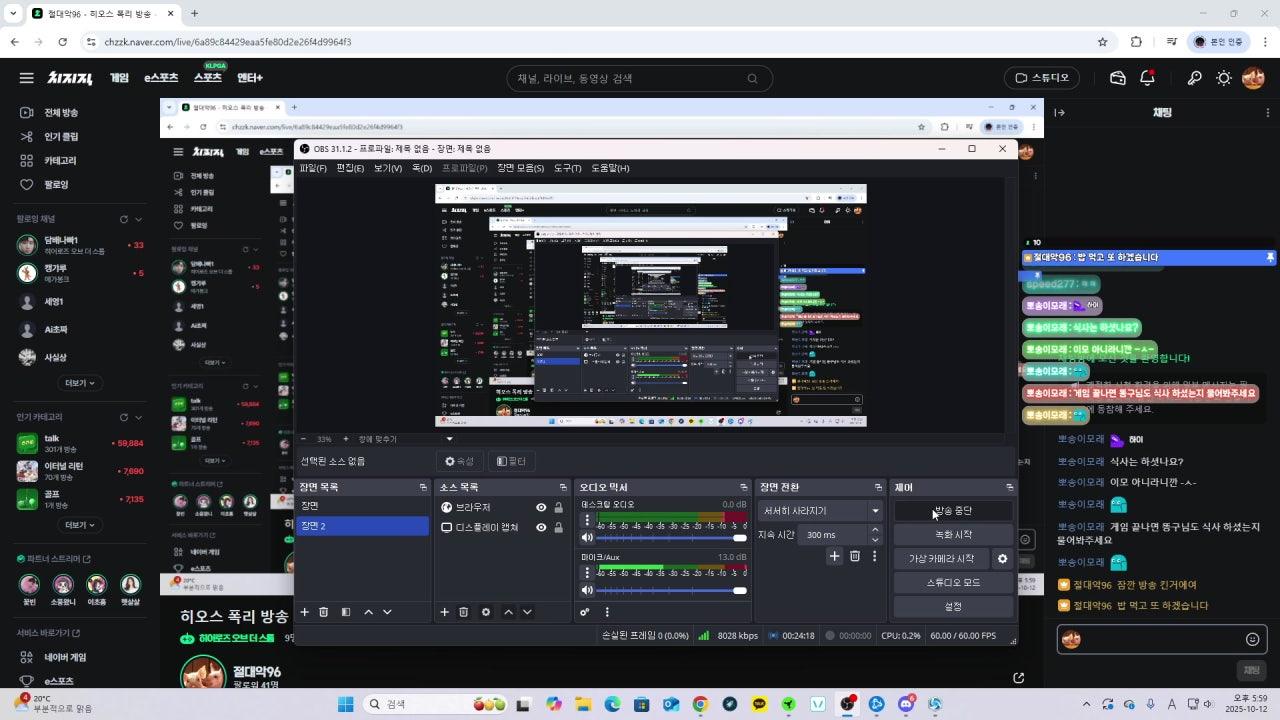Toggle visibility of 디스플레이 캡쳐 source
Viewport: 1280px width, 720px height.
pos(541,528)
